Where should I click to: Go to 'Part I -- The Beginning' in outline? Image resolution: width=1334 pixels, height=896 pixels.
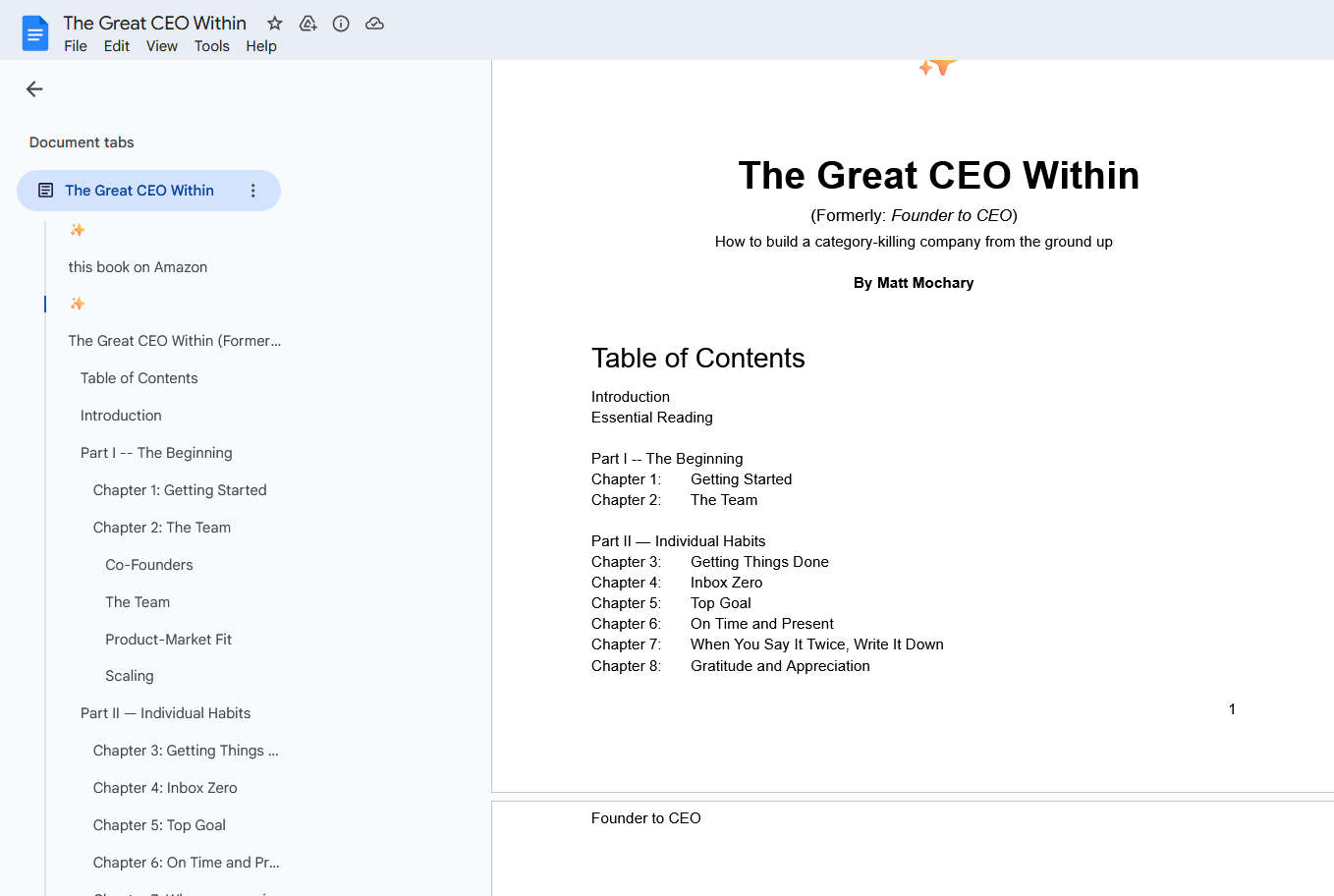[x=156, y=453]
